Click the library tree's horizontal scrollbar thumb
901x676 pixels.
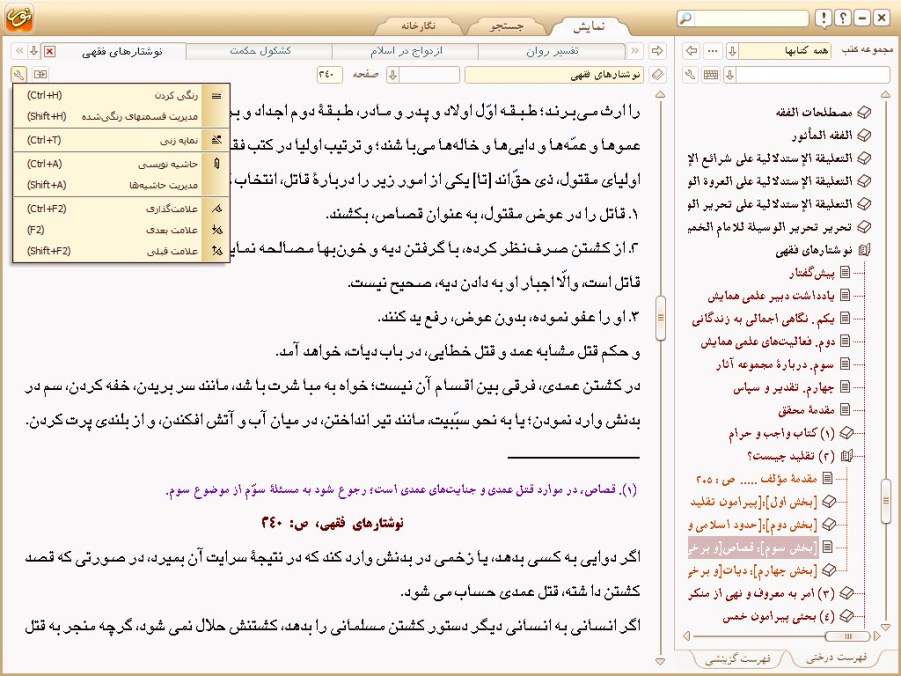click(x=848, y=636)
